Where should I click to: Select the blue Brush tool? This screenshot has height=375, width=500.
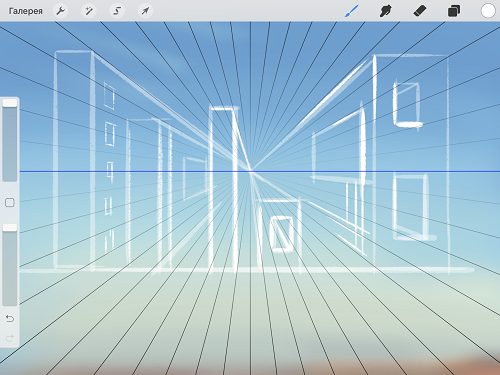click(352, 11)
